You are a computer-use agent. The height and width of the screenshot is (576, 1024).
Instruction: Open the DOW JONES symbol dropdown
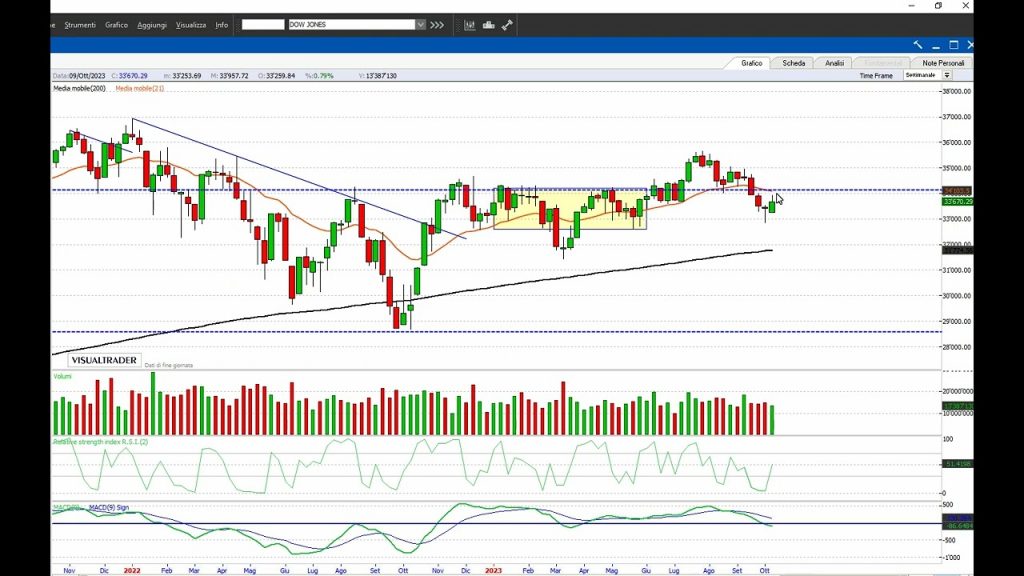[x=421, y=25]
